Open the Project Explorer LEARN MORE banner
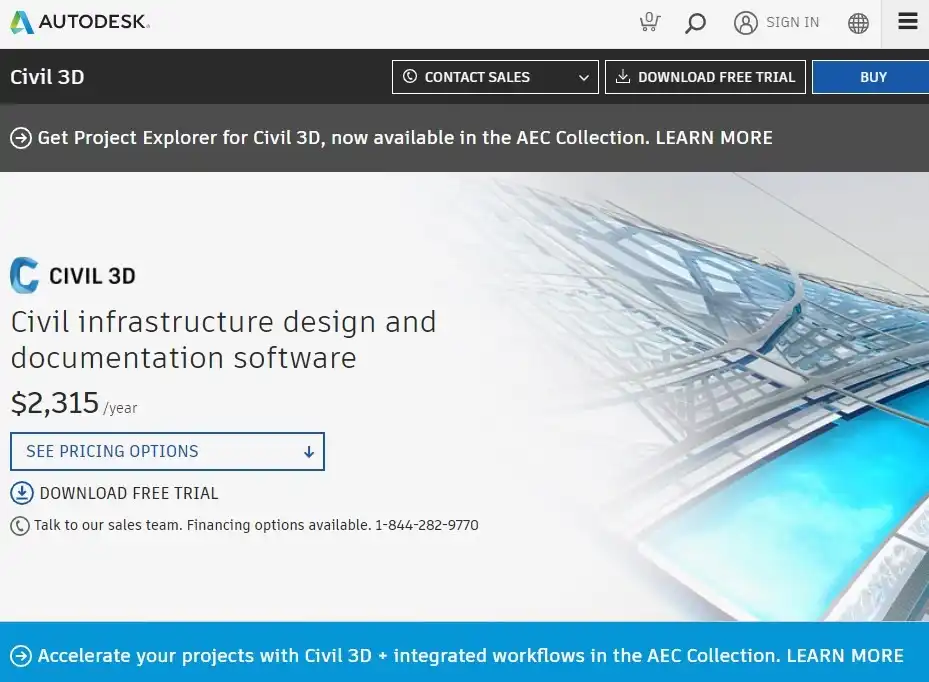This screenshot has height=682, width=929. point(405,137)
